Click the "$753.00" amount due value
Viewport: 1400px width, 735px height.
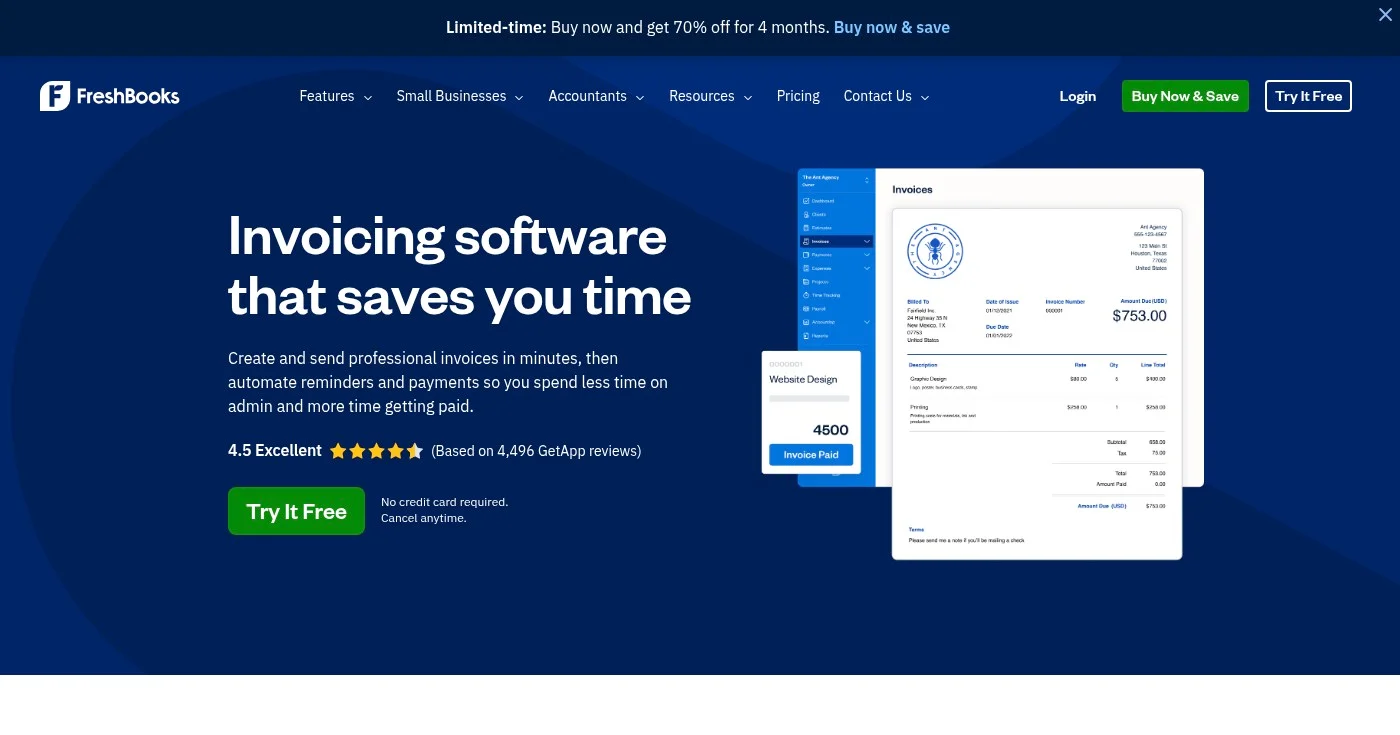click(1139, 316)
